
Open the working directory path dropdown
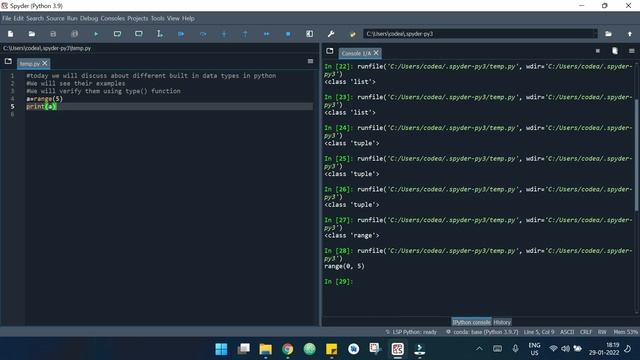pyautogui.click(x=594, y=34)
